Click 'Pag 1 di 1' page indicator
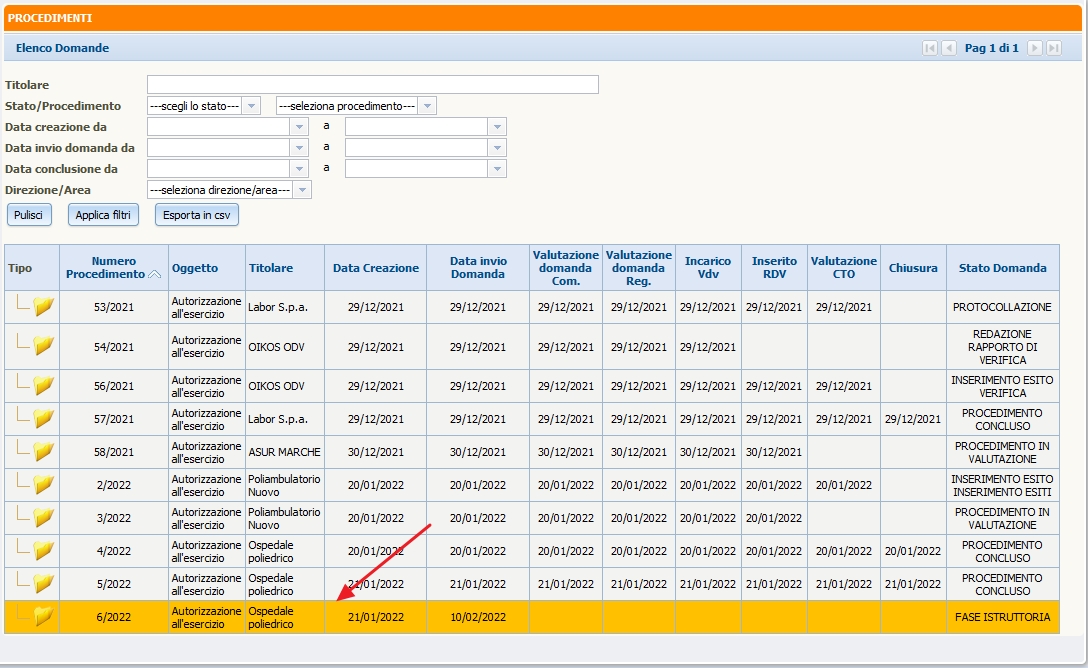The image size is (1088, 668). pos(992,48)
